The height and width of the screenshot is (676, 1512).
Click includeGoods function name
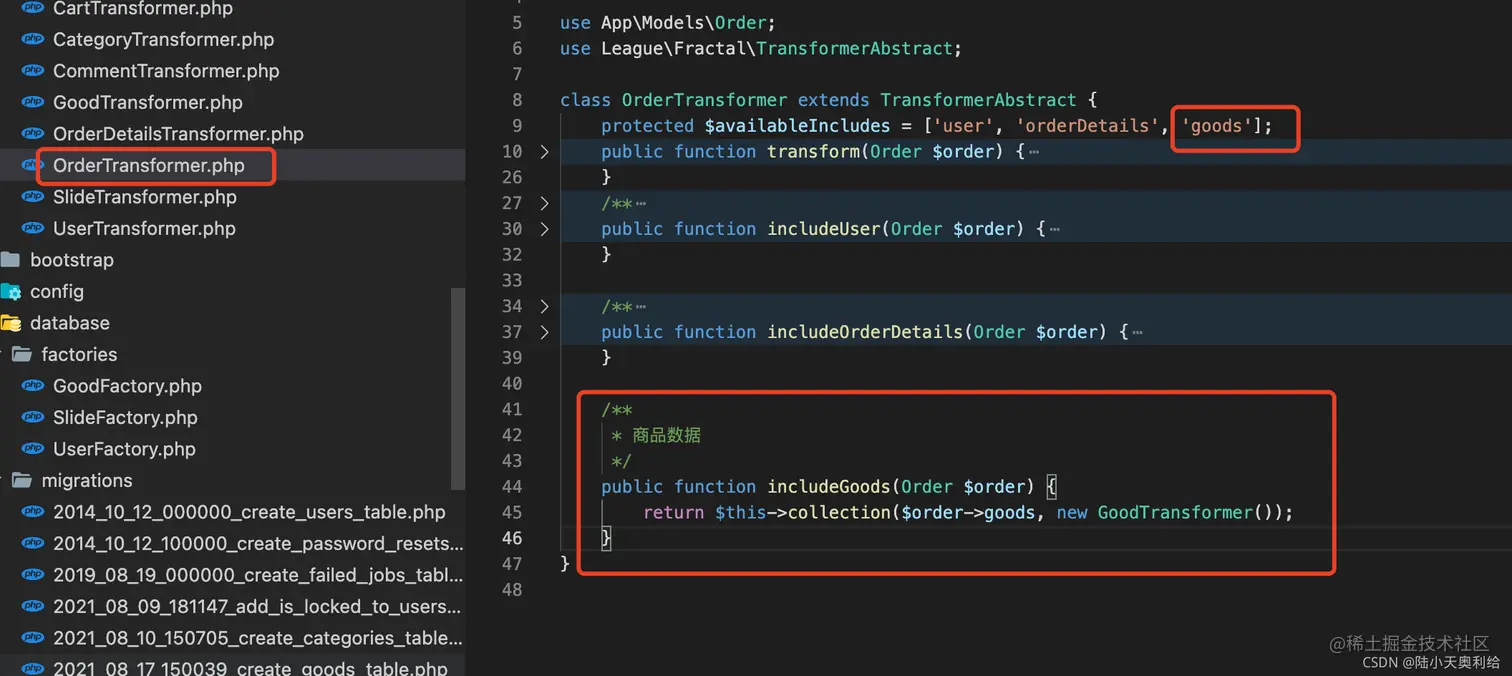tap(829, 487)
